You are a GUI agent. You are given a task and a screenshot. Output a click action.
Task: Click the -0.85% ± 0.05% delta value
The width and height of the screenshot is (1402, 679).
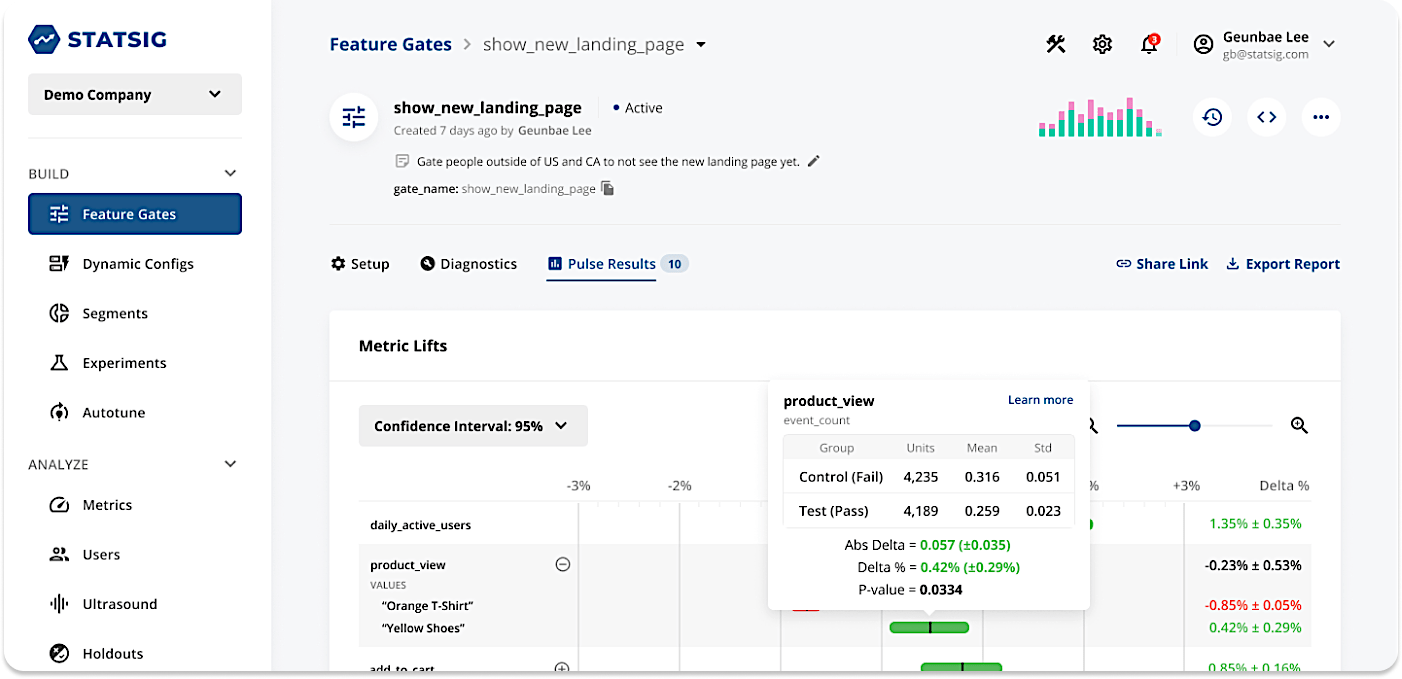(x=1253, y=605)
